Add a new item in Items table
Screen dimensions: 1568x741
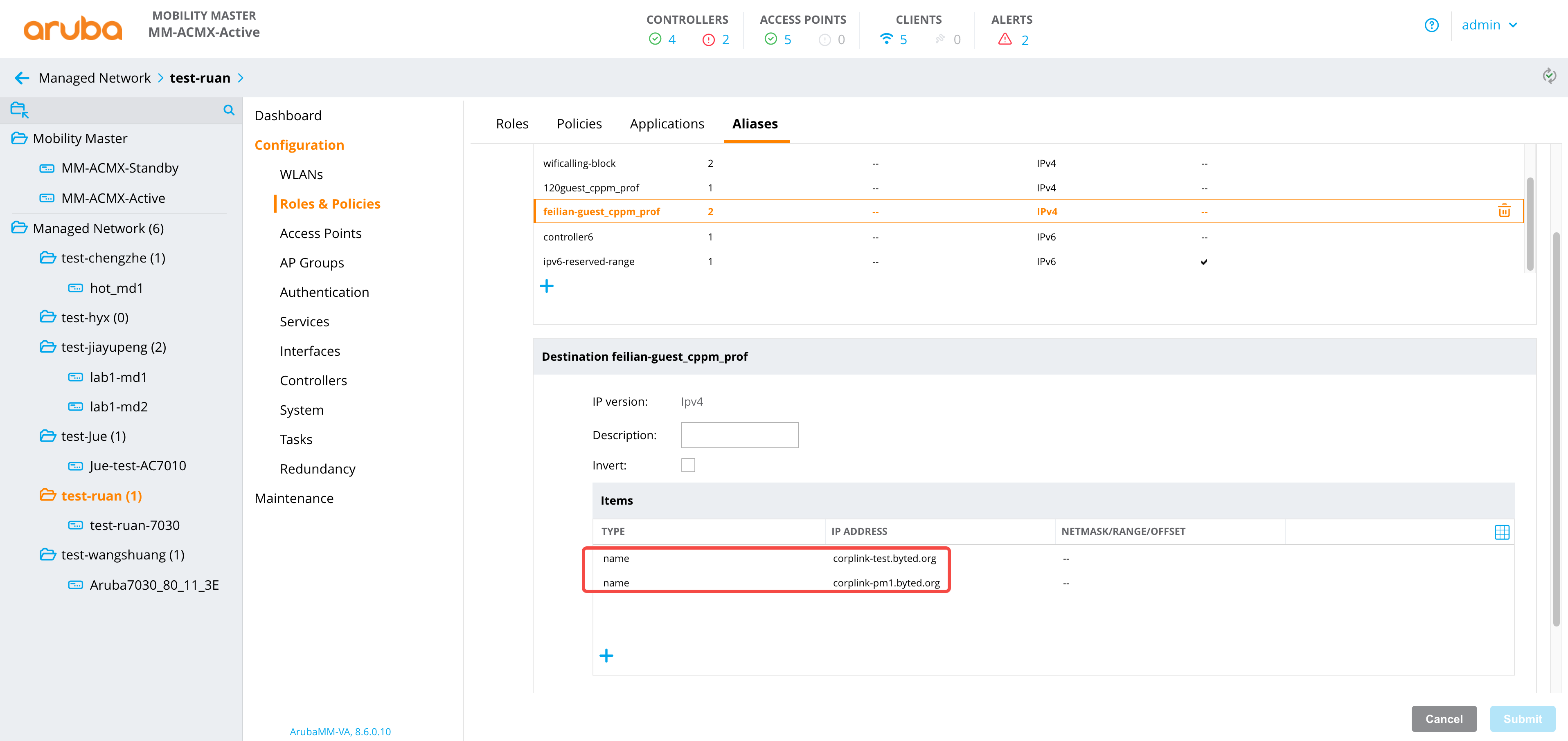[606, 655]
